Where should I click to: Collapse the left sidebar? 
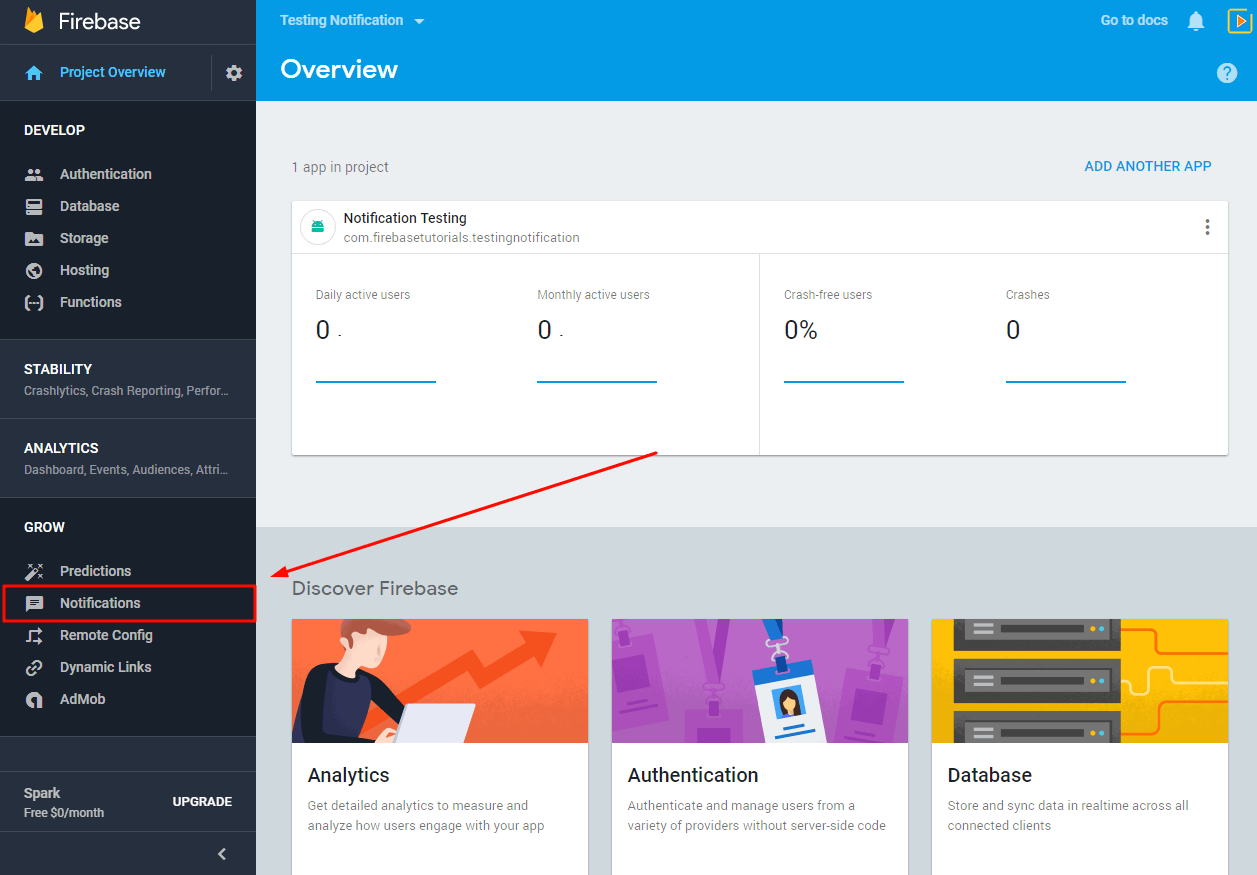point(221,853)
